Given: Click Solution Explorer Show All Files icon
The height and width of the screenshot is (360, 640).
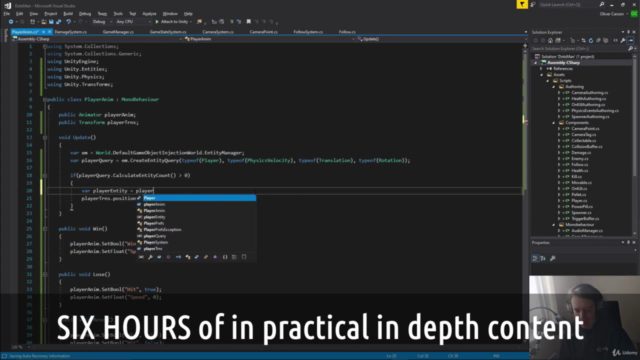Looking at the screenshot, I should (x=606, y=40).
